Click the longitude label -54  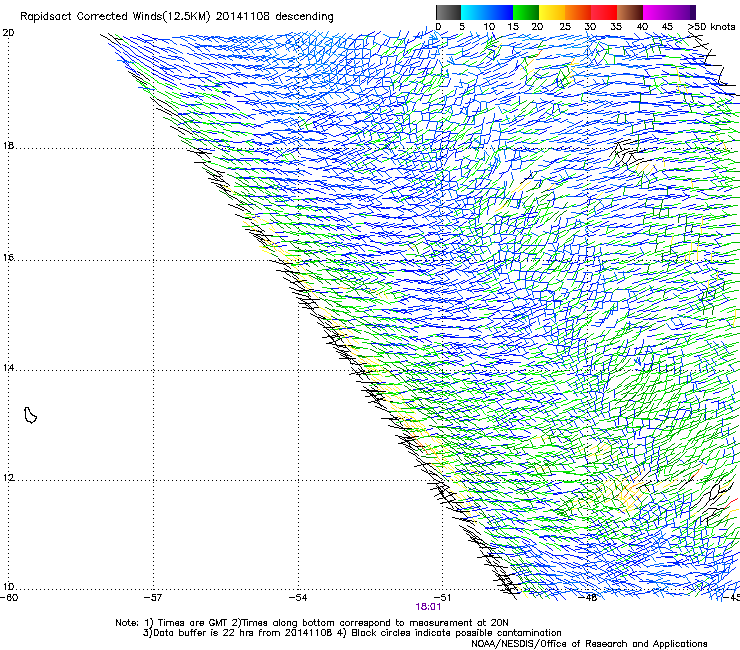(x=298, y=598)
